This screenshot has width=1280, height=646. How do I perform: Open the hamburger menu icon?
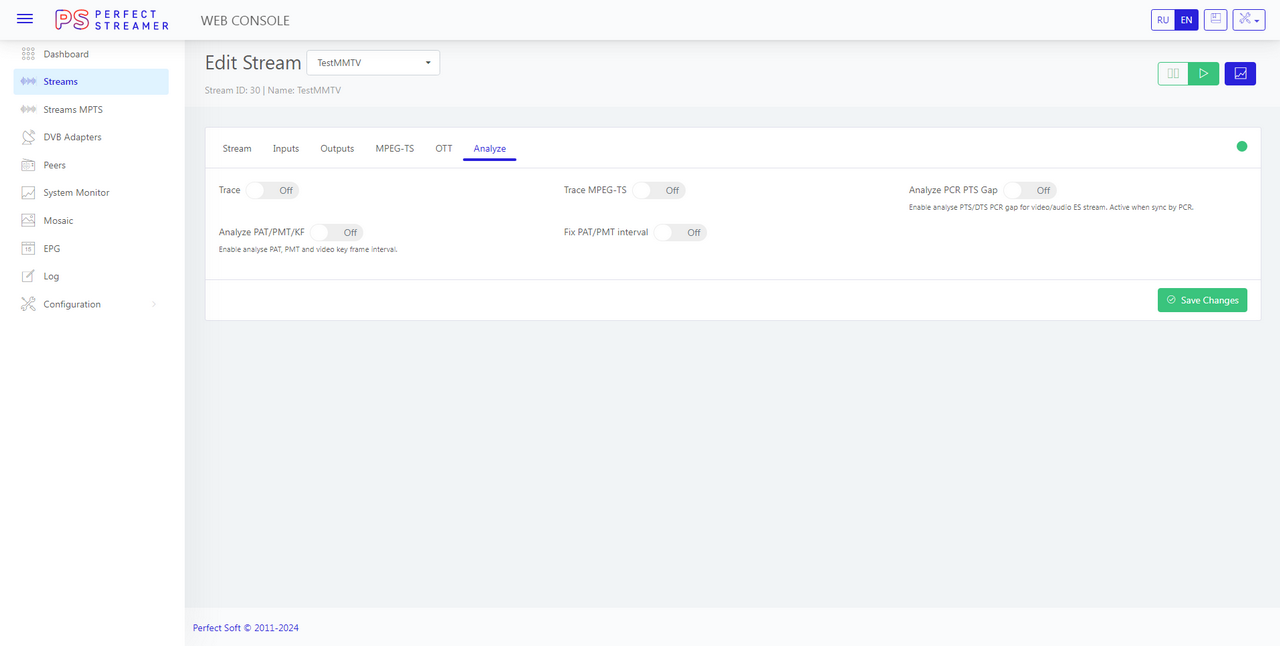click(x=25, y=19)
